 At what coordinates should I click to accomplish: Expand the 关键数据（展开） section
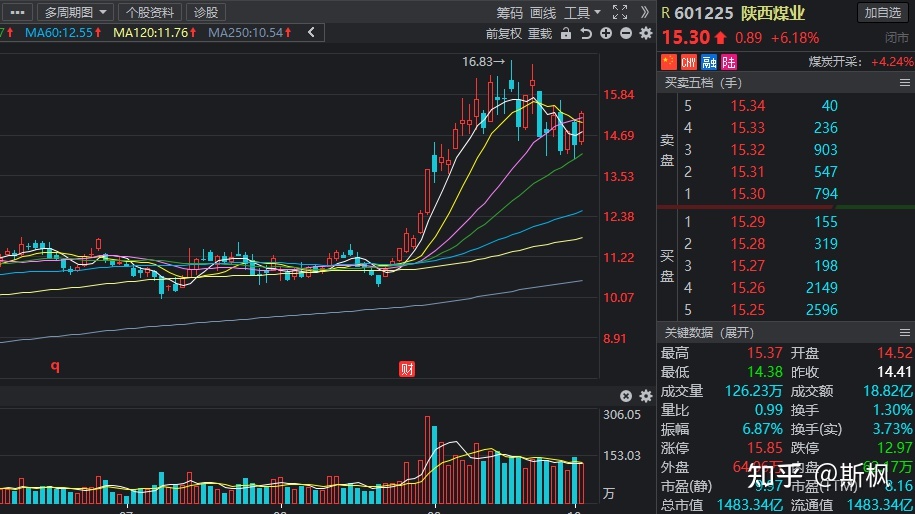709,333
